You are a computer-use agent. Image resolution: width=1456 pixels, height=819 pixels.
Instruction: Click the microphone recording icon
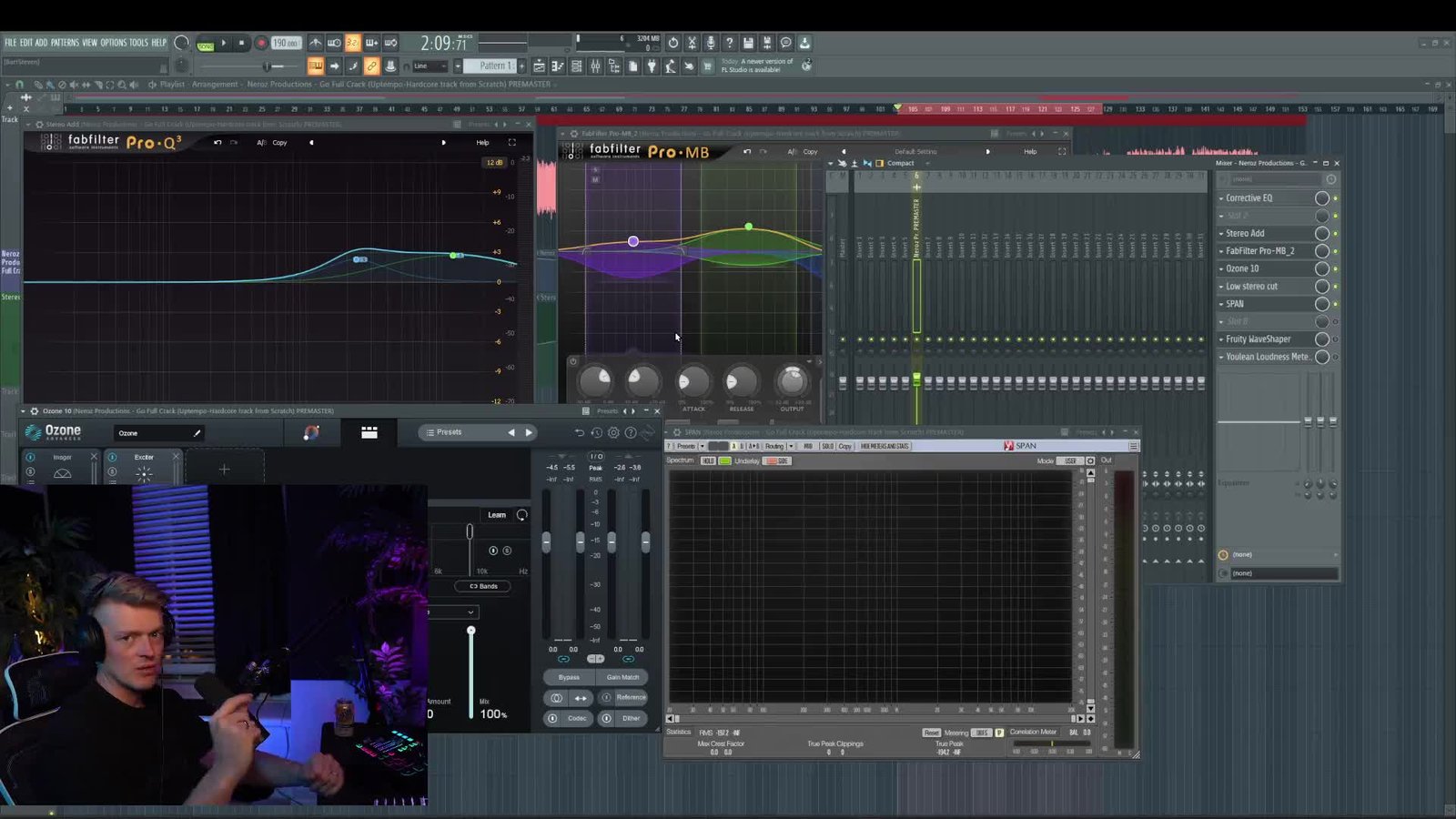click(711, 43)
